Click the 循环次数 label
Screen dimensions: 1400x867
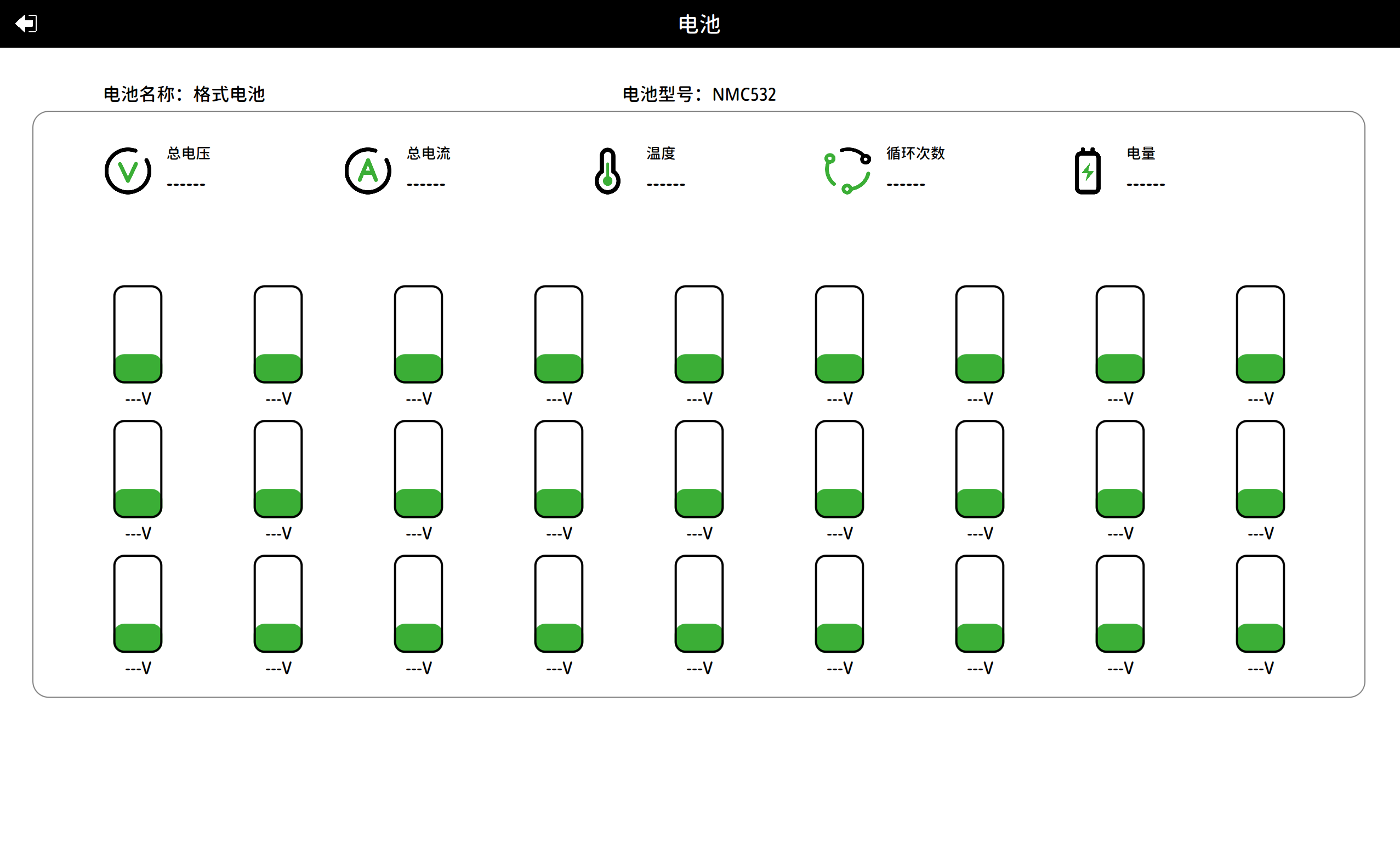(x=915, y=153)
